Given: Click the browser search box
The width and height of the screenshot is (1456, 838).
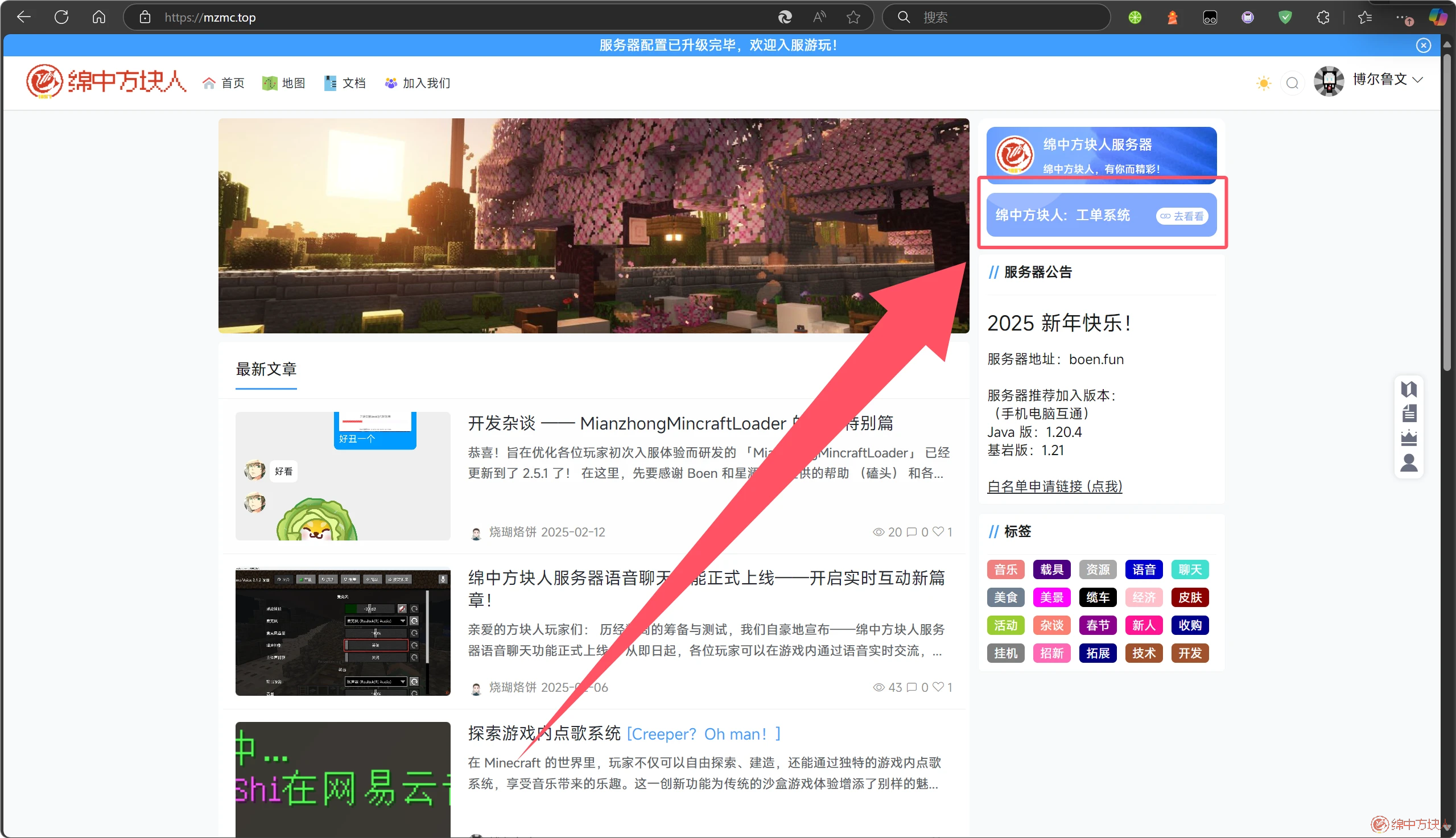Looking at the screenshot, I should point(996,17).
